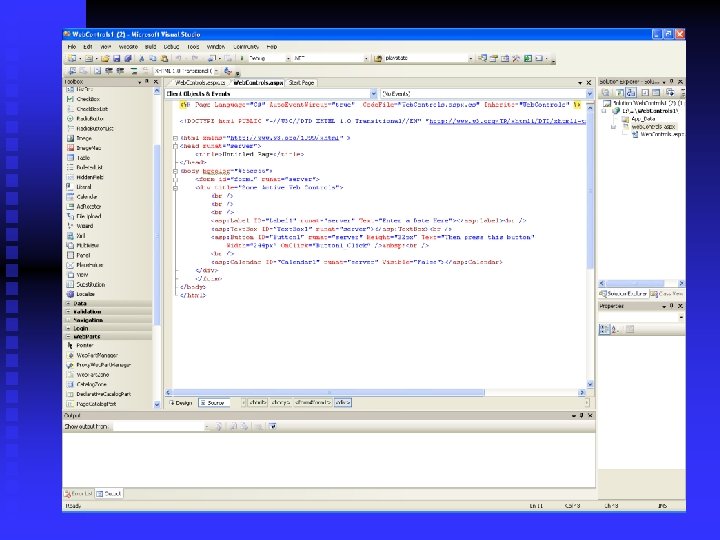Screen dimensions: 720x540
Task: Select the Substitution control in Toolbox
Action: click(x=86, y=284)
